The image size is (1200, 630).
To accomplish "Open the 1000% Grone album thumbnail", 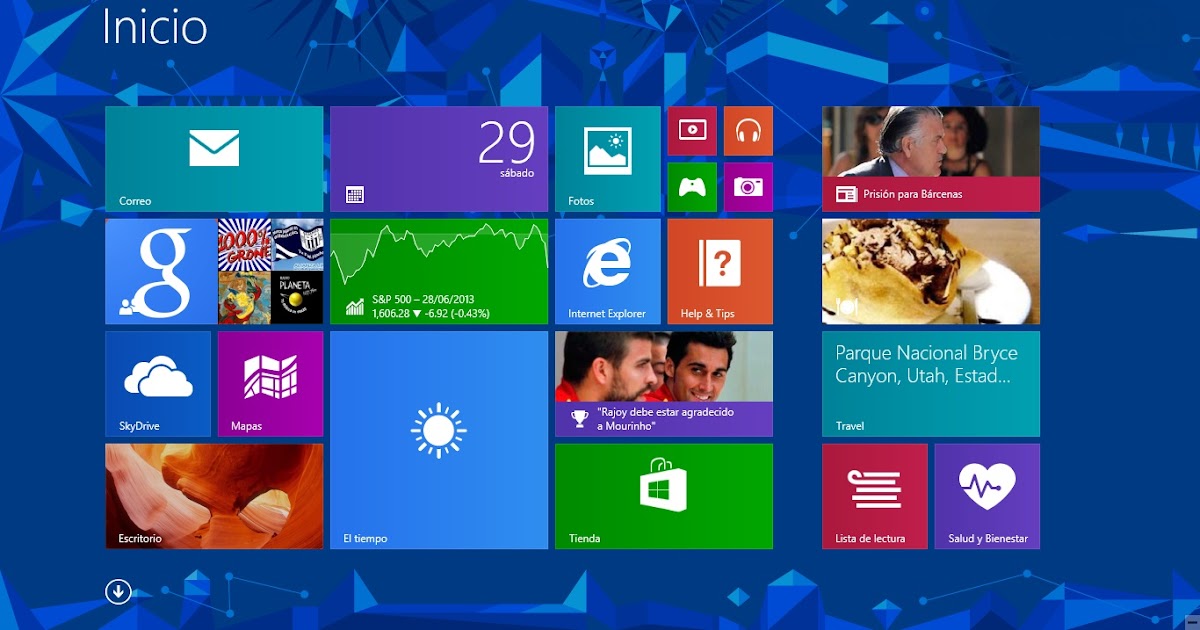I will pyautogui.click(x=244, y=245).
